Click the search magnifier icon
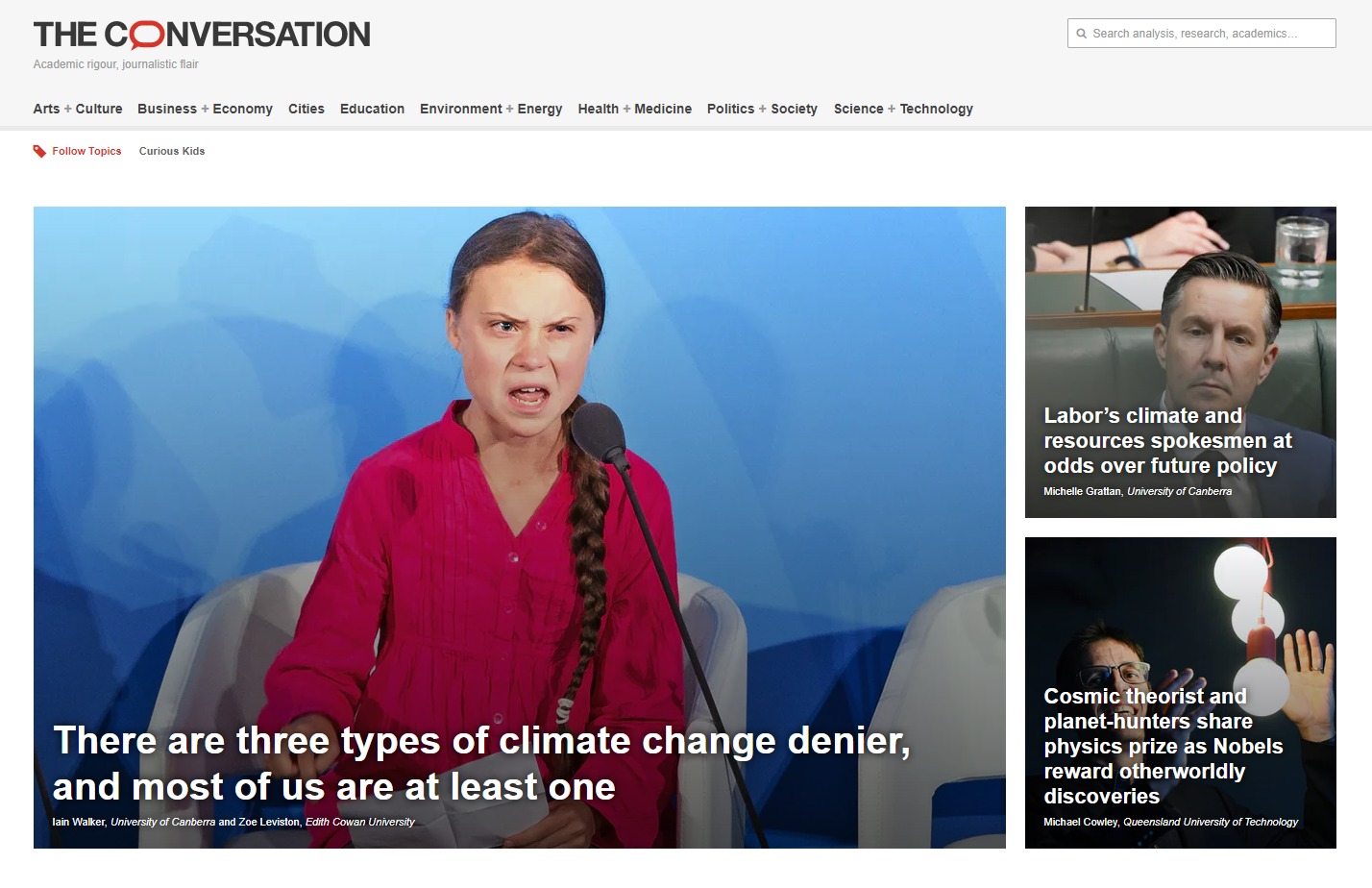The width and height of the screenshot is (1372, 888). [x=1082, y=34]
